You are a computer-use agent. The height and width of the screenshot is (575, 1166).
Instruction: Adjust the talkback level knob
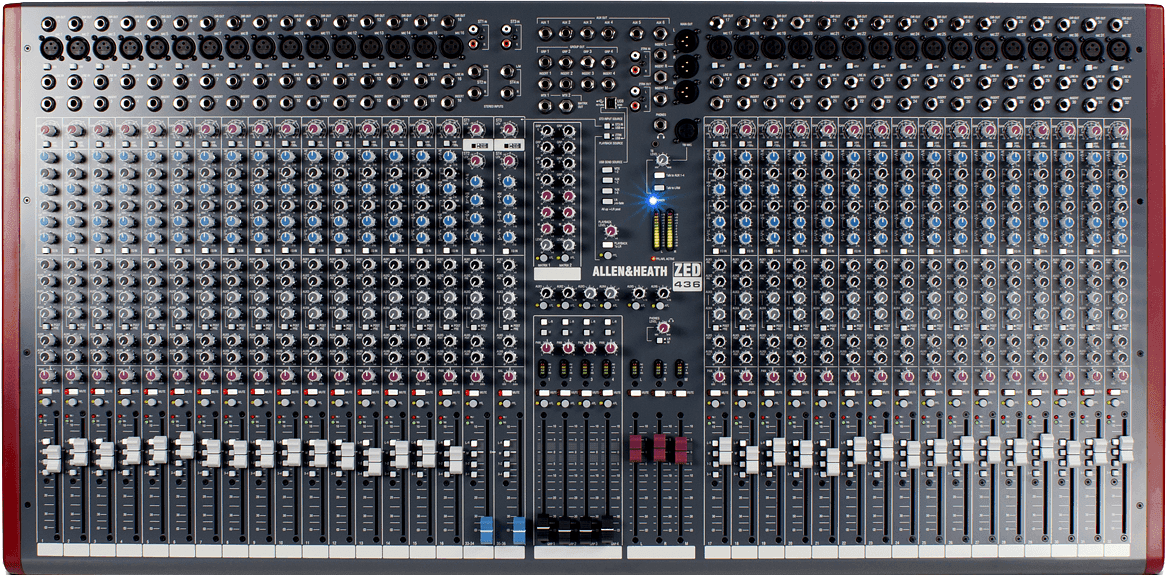coord(663,159)
